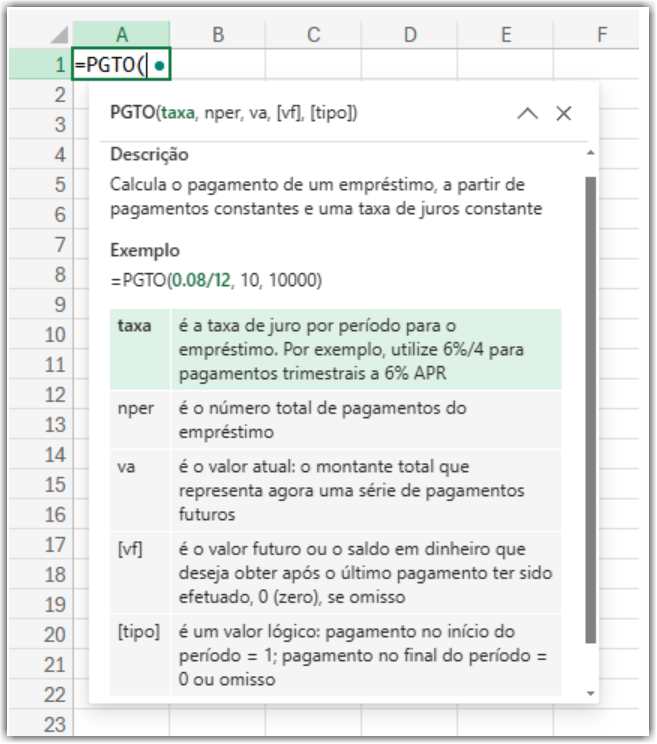Select row 18 header
657x744 pixels.
[x=41, y=575]
